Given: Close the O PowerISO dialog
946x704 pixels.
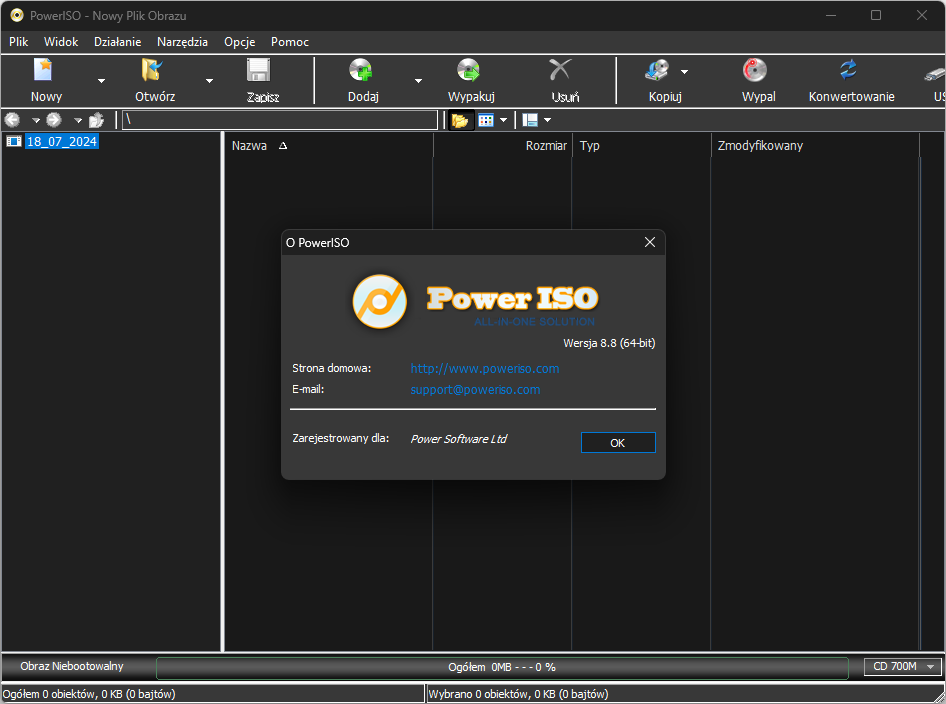Looking at the screenshot, I should [x=650, y=242].
